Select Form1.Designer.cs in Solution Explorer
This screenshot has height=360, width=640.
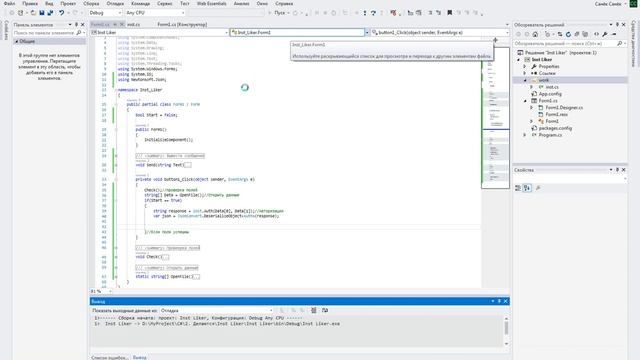point(564,108)
